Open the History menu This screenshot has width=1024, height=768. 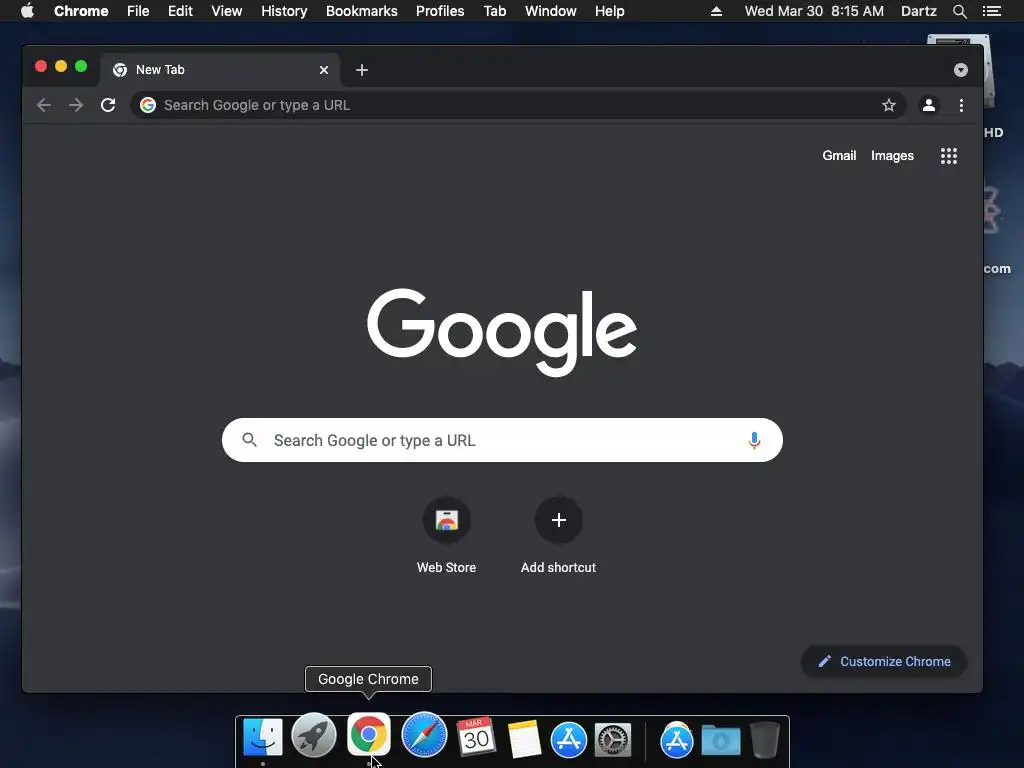tap(284, 11)
